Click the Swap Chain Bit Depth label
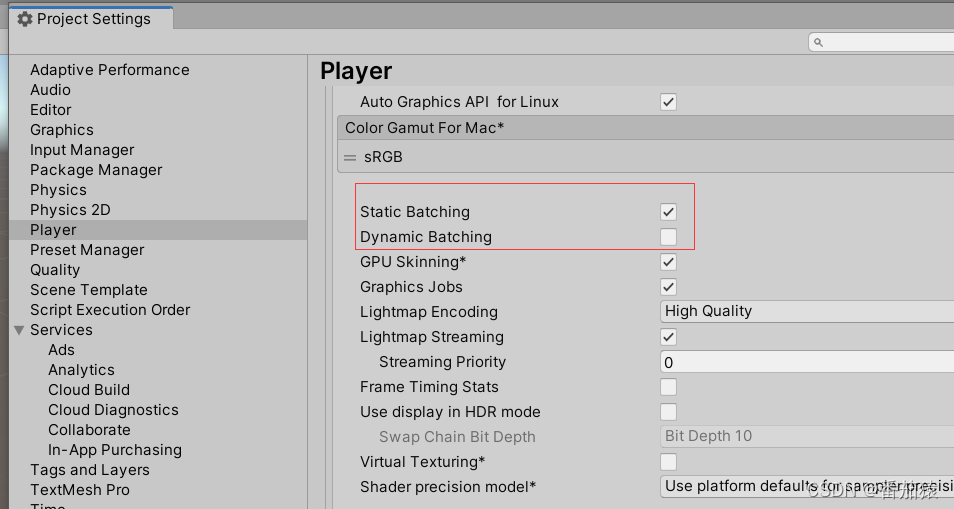This screenshot has width=954, height=509. 457,437
